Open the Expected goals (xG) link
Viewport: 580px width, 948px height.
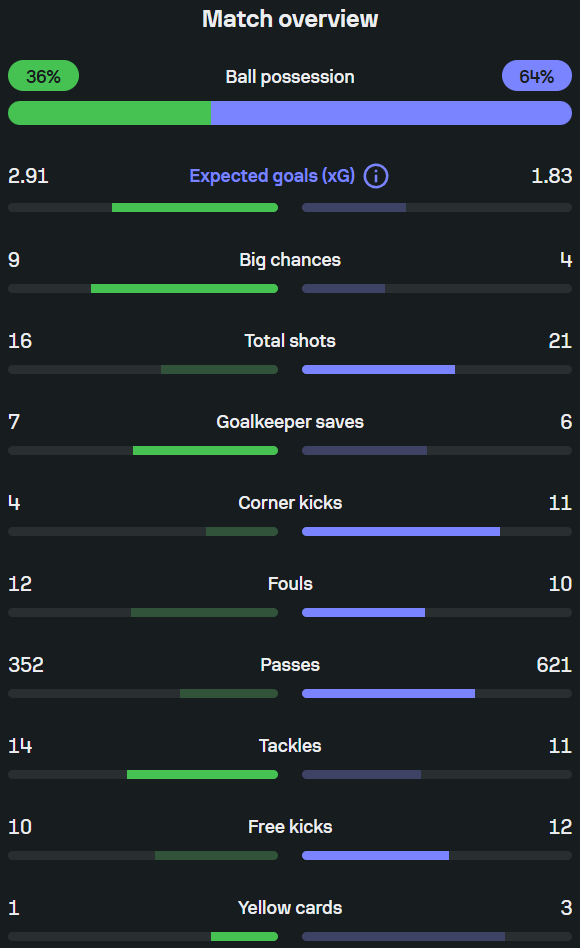tap(272, 176)
